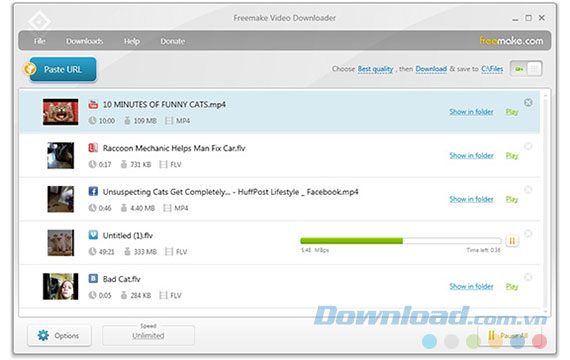570x360 pixels.
Task: Click the size icon showing 284 KB
Action: tap(124, 295)
